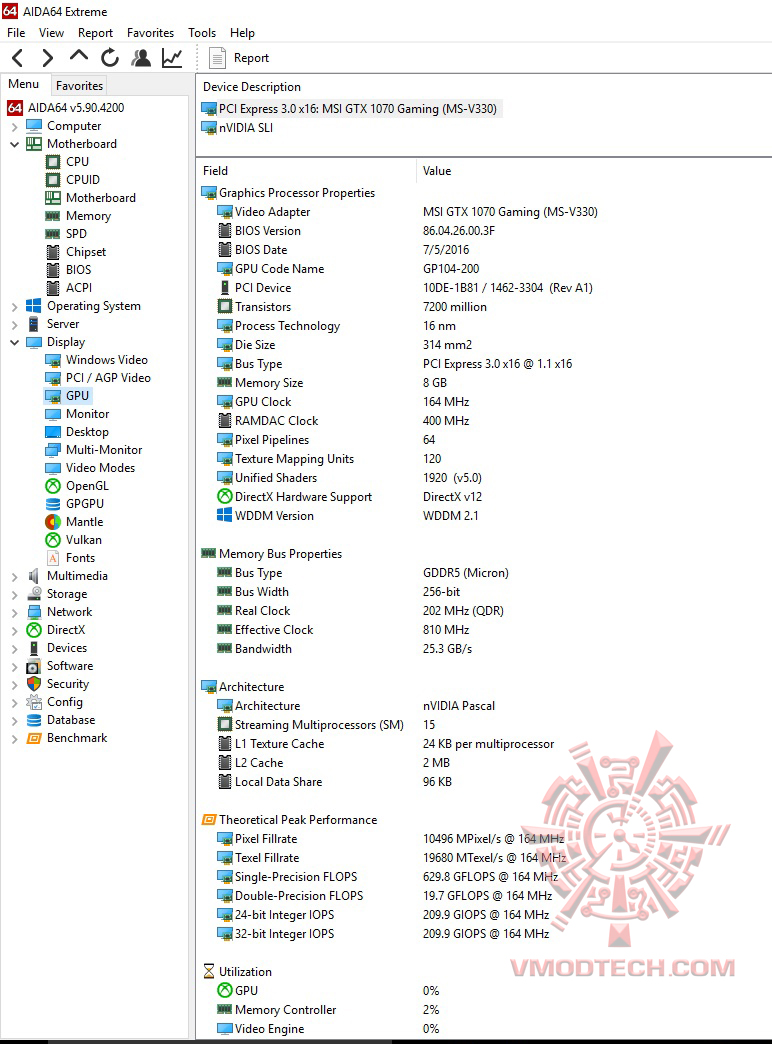Open the View menu
772x1044 pixels.
point(51,33)
